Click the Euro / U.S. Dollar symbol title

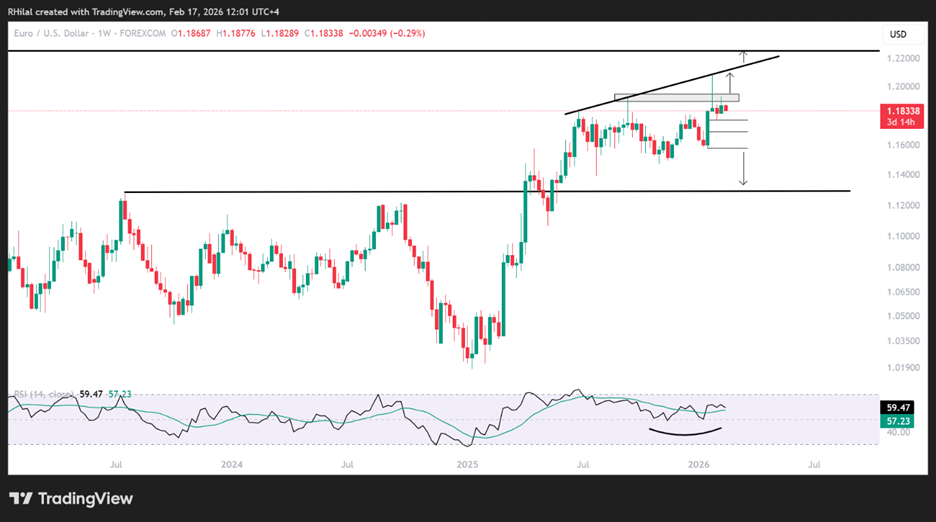click(x=53, y=33)
